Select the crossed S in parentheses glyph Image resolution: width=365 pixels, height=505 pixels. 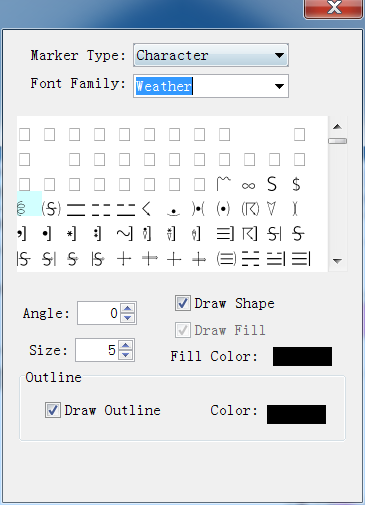pos(51,209)
